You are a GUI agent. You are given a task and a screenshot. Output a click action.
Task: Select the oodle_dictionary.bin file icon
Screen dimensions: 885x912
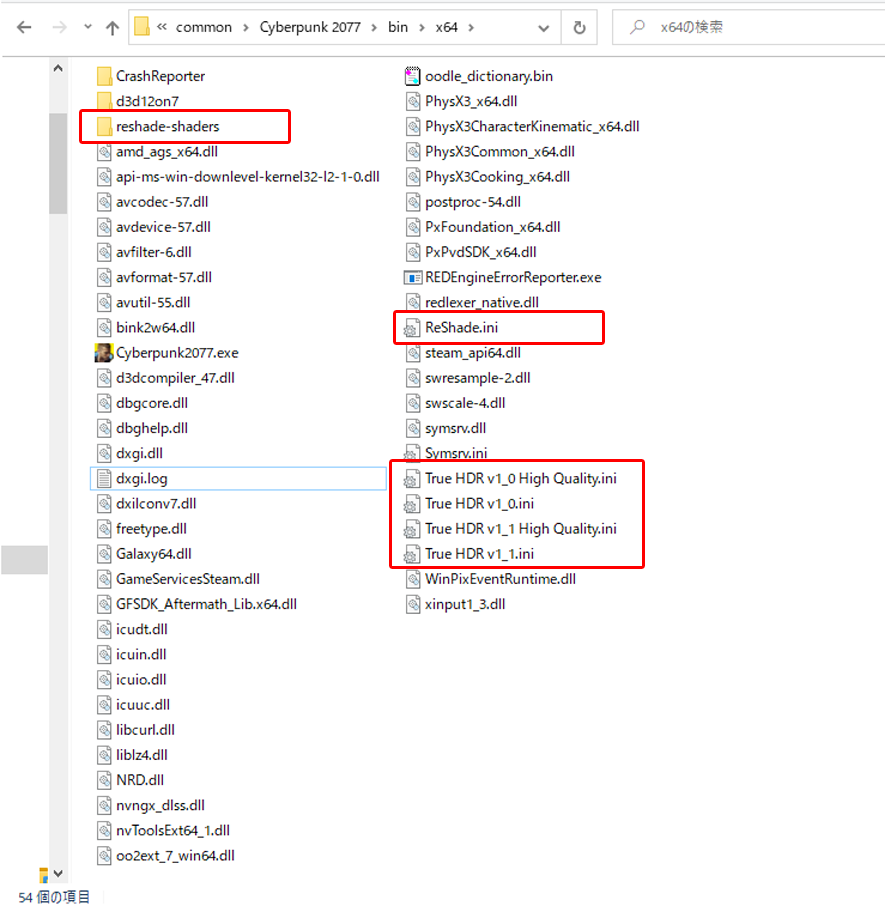pyautogui.click(x=412, y=76)
